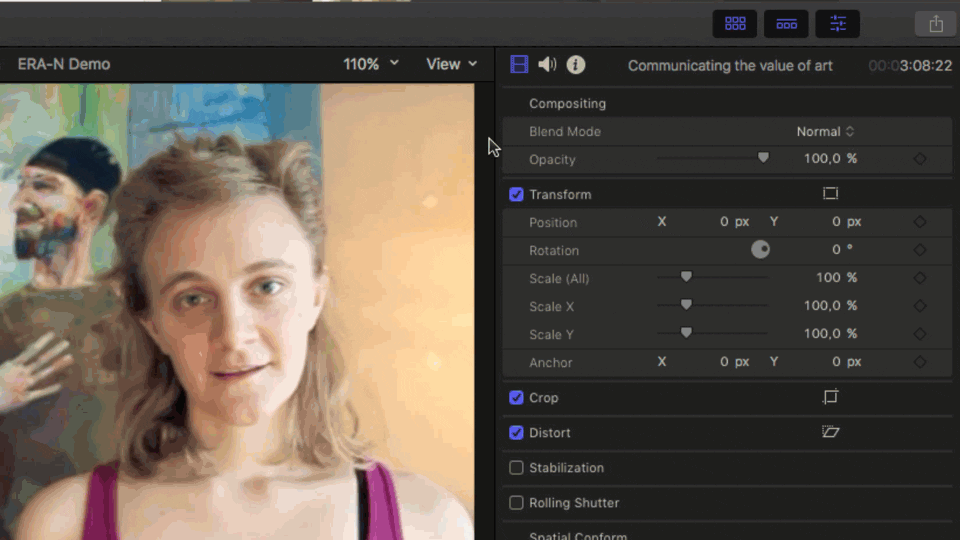The width and height of the screenshot is (960, 540).
Task: Click the clip title Communicating the value of art
Action: pyautogui.click(x=730, y=66)
